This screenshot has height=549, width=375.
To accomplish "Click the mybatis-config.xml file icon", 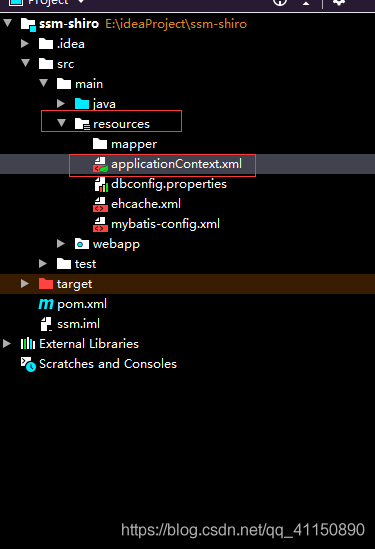I will click(x=100, y=224).
